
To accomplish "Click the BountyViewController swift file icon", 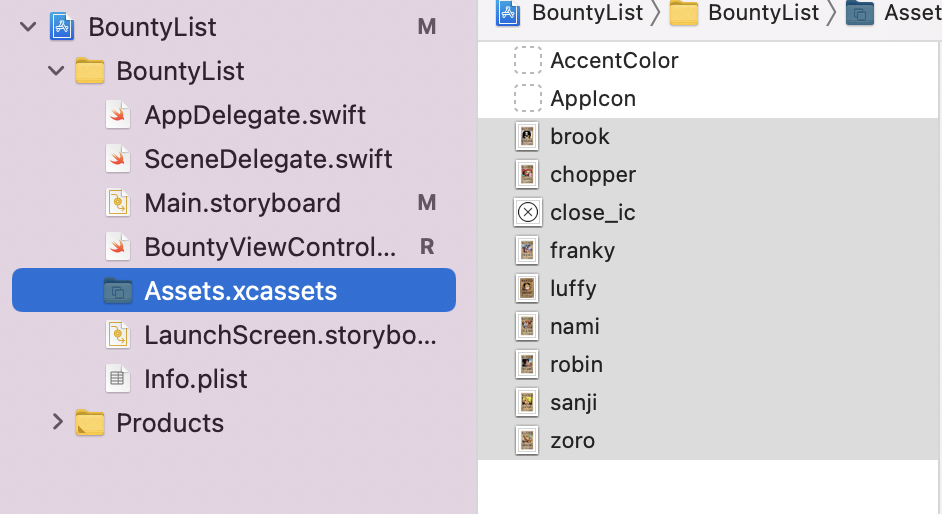I will (118, 246).
